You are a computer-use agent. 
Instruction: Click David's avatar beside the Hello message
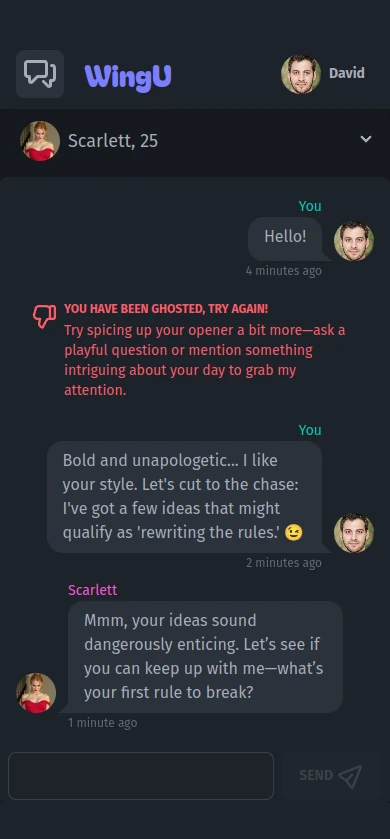coord(354,241)
